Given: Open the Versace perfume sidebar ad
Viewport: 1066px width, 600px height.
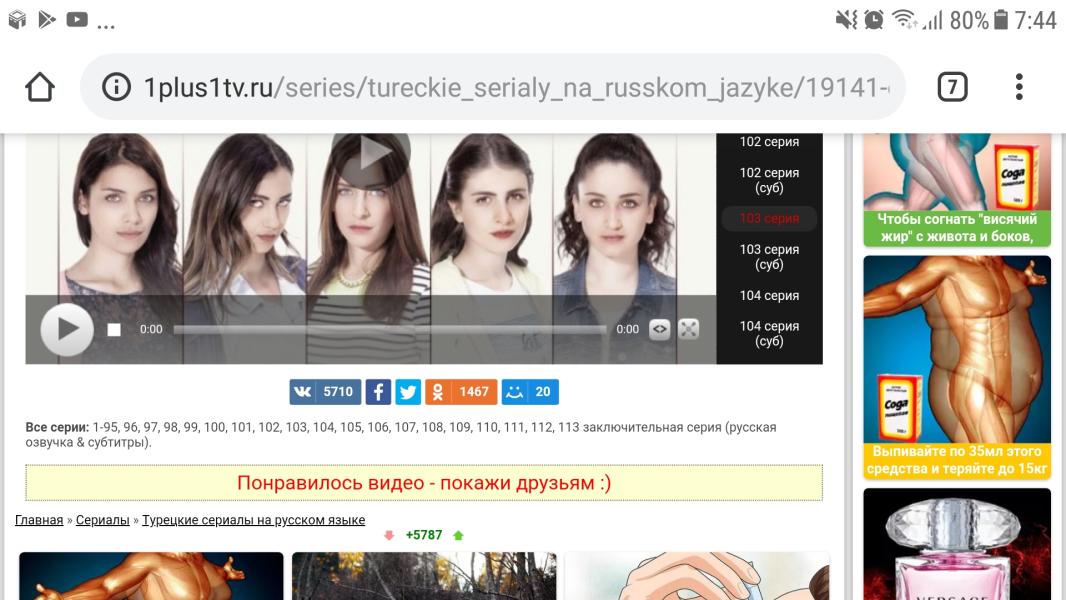Looking at the screenshot, I should point(957,544).
